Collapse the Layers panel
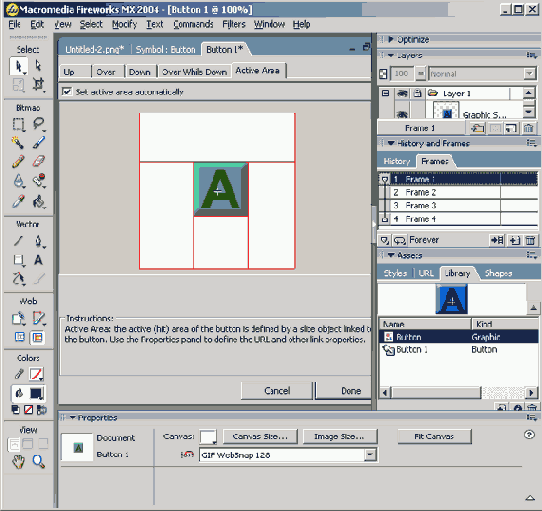 coord(391,55)
